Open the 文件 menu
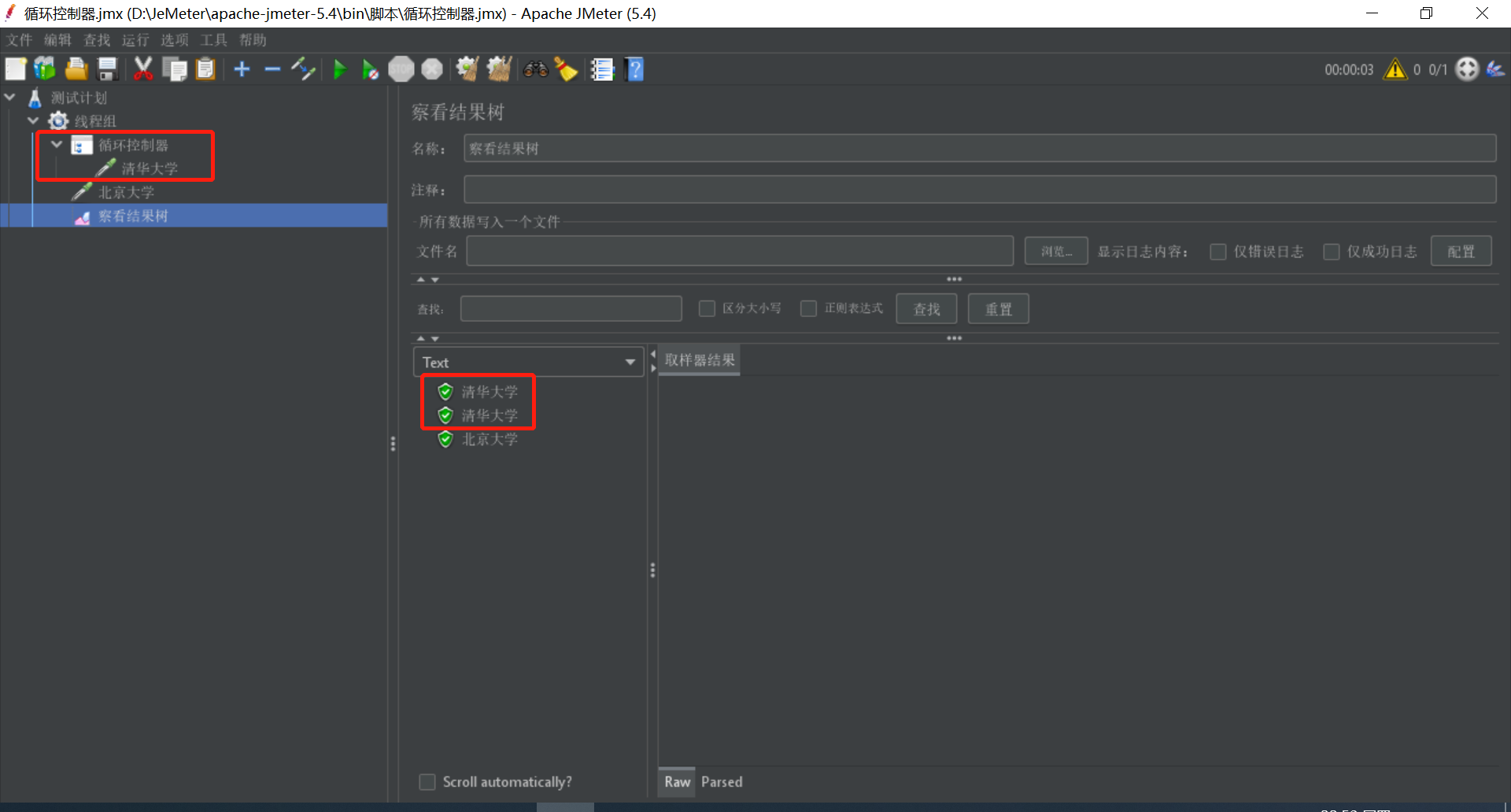This screenshot has height=812, width=1511. [20, 40]
